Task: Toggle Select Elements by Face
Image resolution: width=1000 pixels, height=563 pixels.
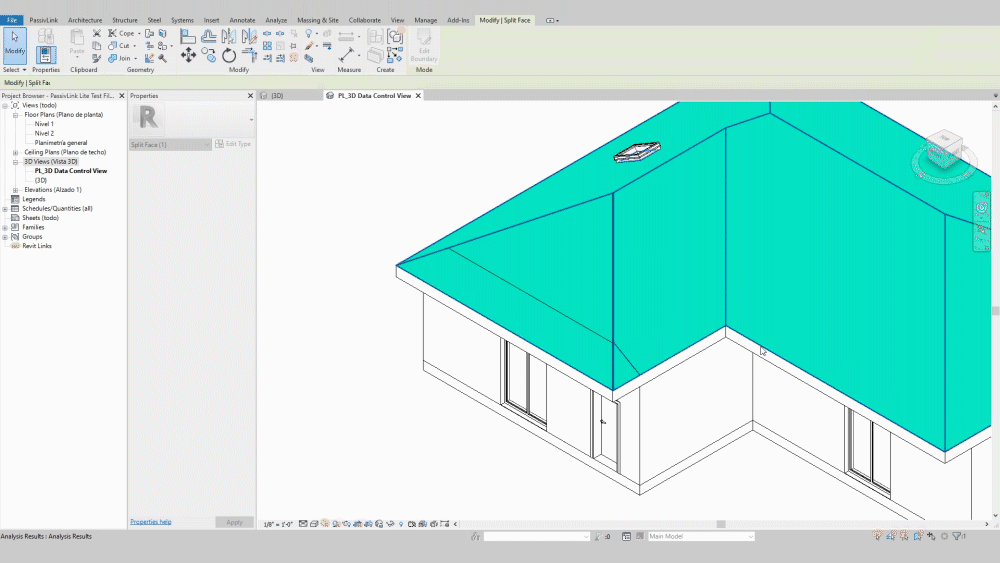Action: point(918,536)
